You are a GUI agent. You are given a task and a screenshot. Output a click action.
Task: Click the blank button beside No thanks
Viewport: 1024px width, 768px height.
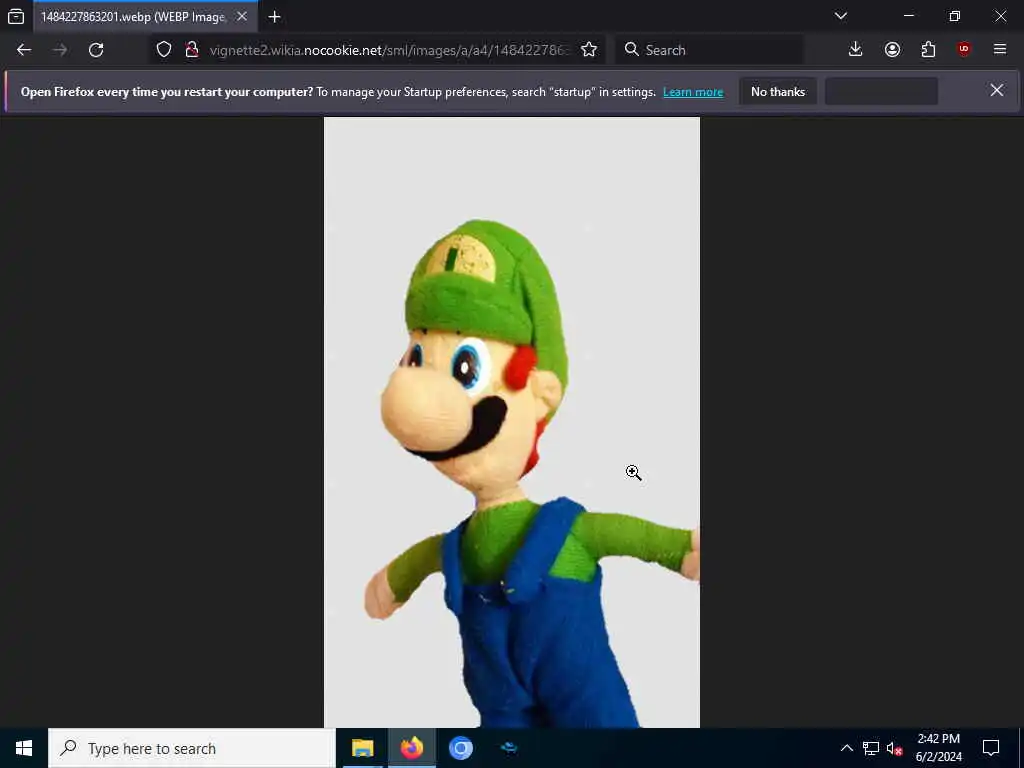click(882, 91)
